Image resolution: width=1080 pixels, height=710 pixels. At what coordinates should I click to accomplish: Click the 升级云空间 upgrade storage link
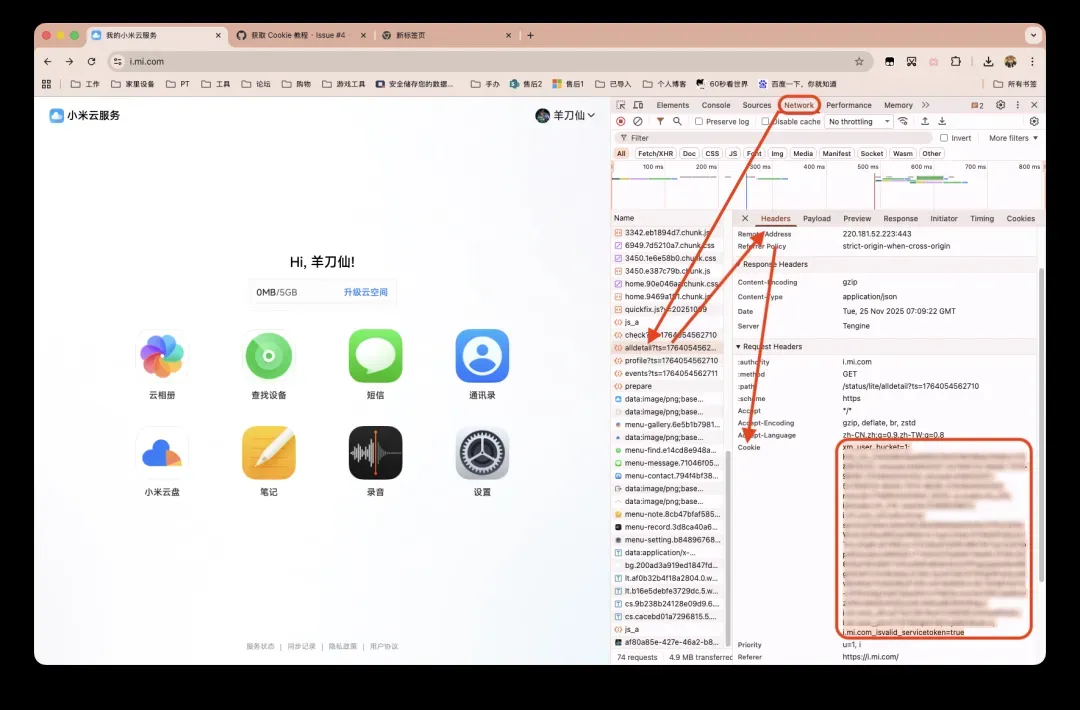coord(366,292)
